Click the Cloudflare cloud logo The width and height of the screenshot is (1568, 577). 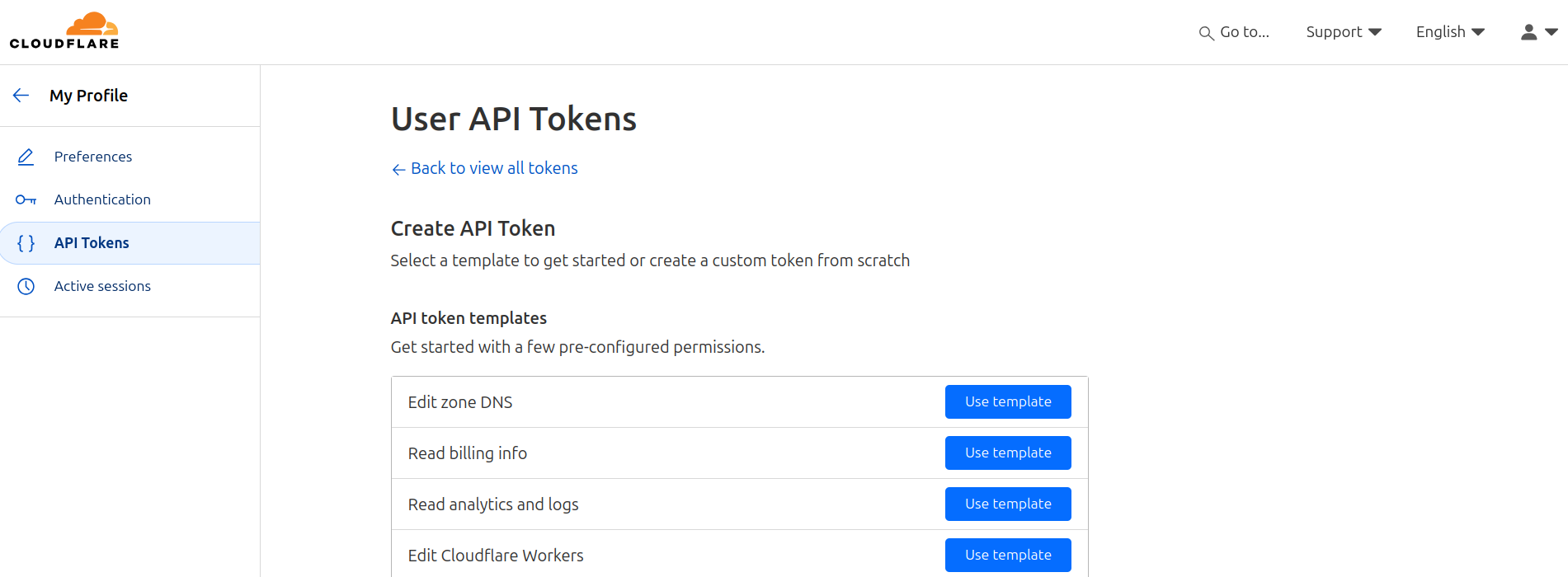pyautogui.click(x=64, y=30)
